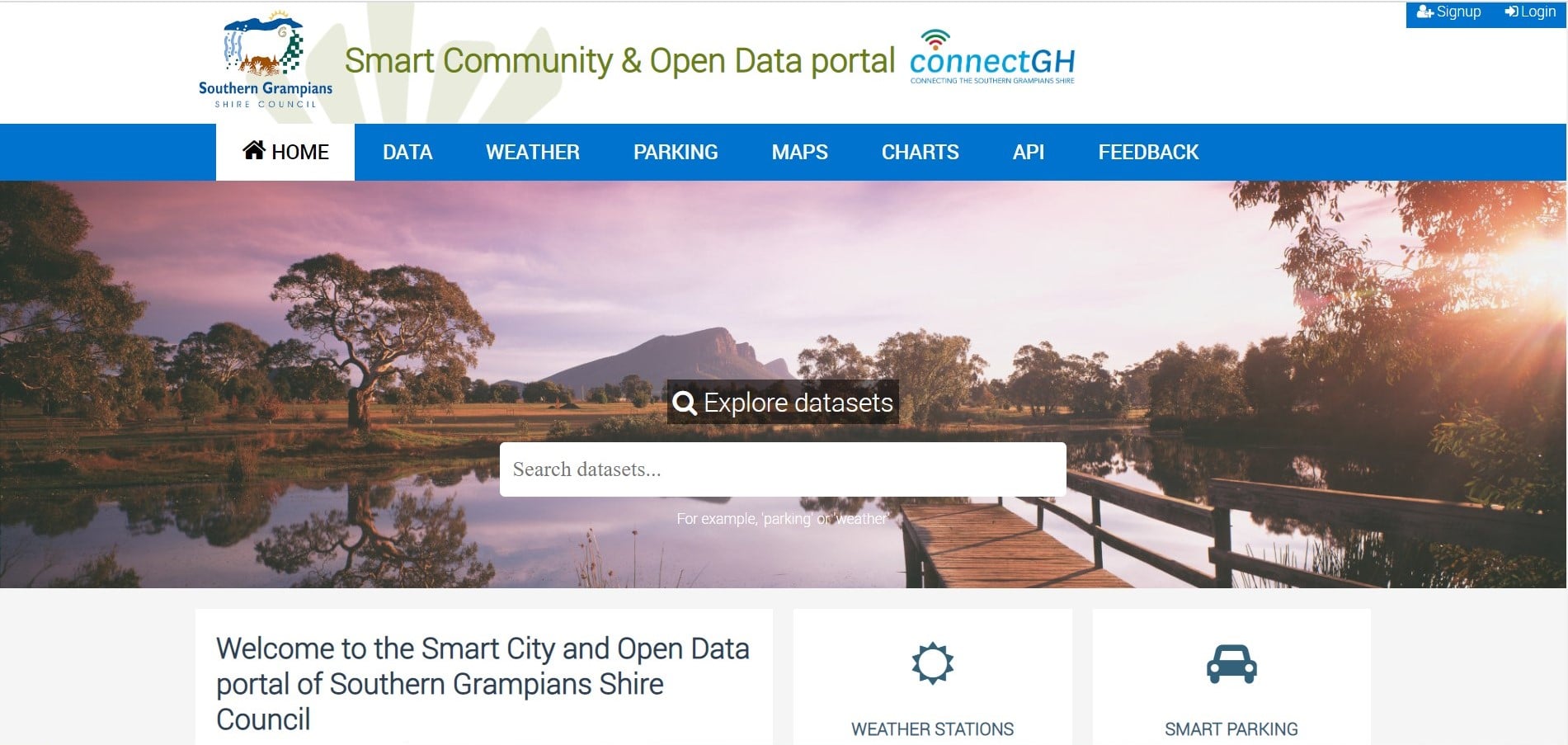Image resolution: width=1568 pixels, height=745 pixels.
Task: Open the PARKING section
Action: tap(676, 153)
